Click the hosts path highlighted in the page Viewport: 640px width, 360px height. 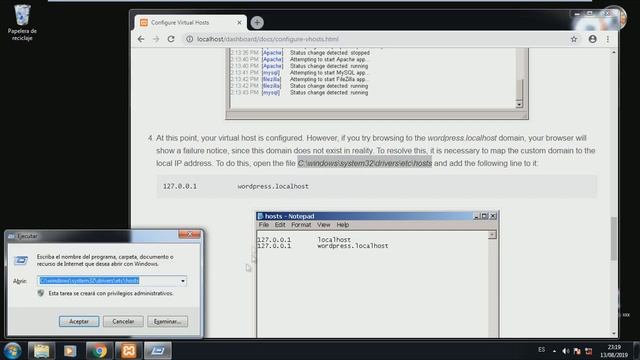(x=364, y=163)
